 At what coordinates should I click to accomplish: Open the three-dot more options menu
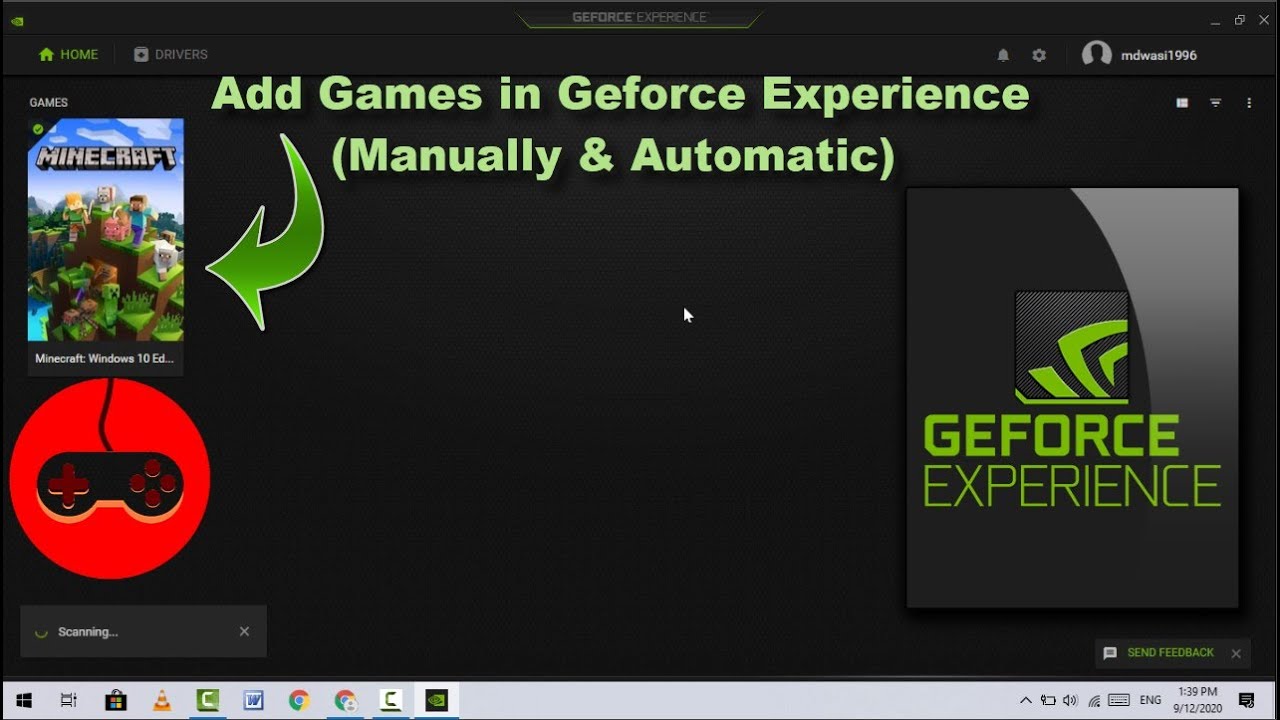[x=1249, y=103]
